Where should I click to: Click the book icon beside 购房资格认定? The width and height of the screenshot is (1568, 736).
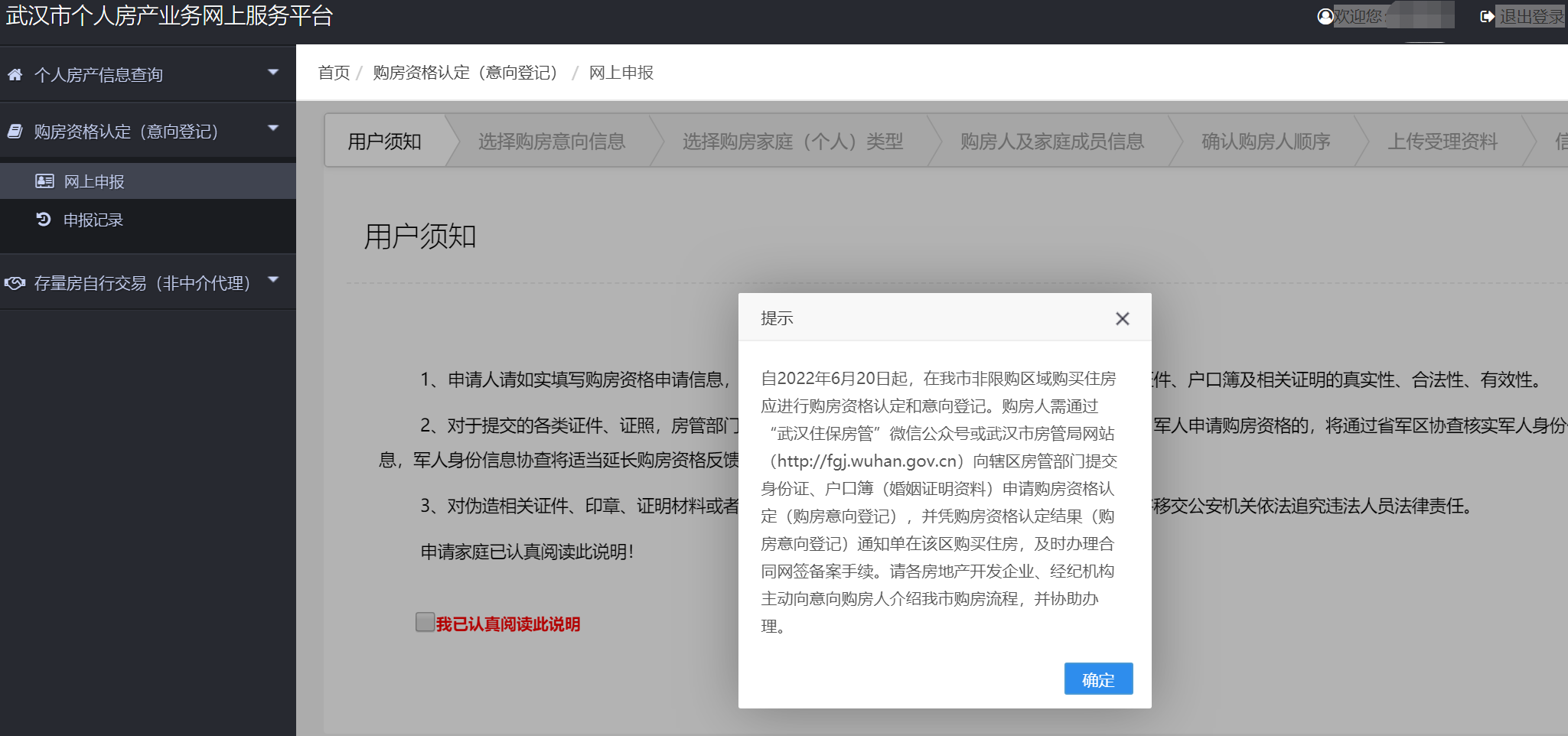15,132
